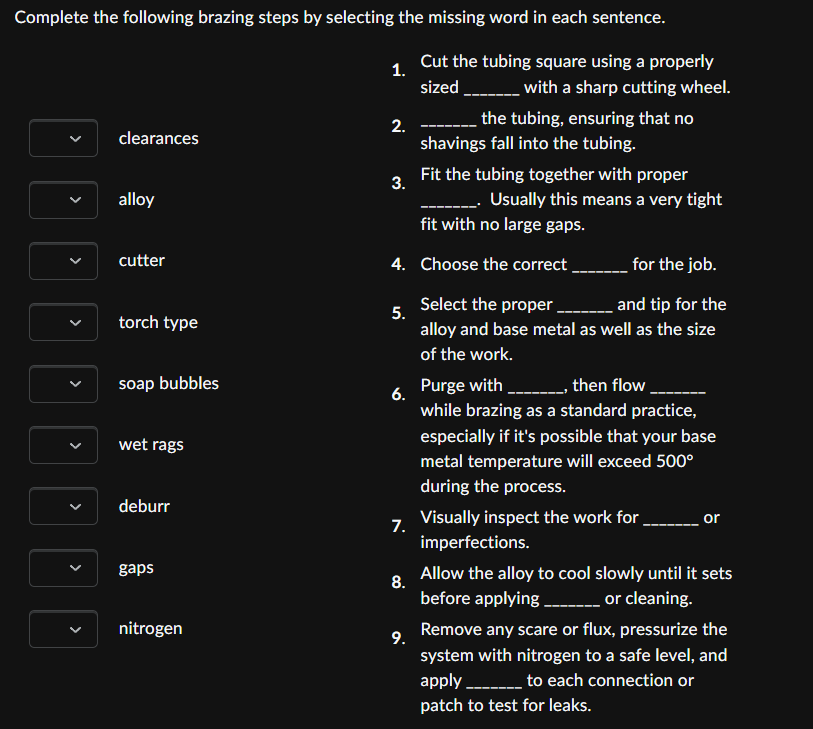Viewport: 813px width, 729px height.
Task: Select the cutter answer option
Action: [x=141, y=261]
